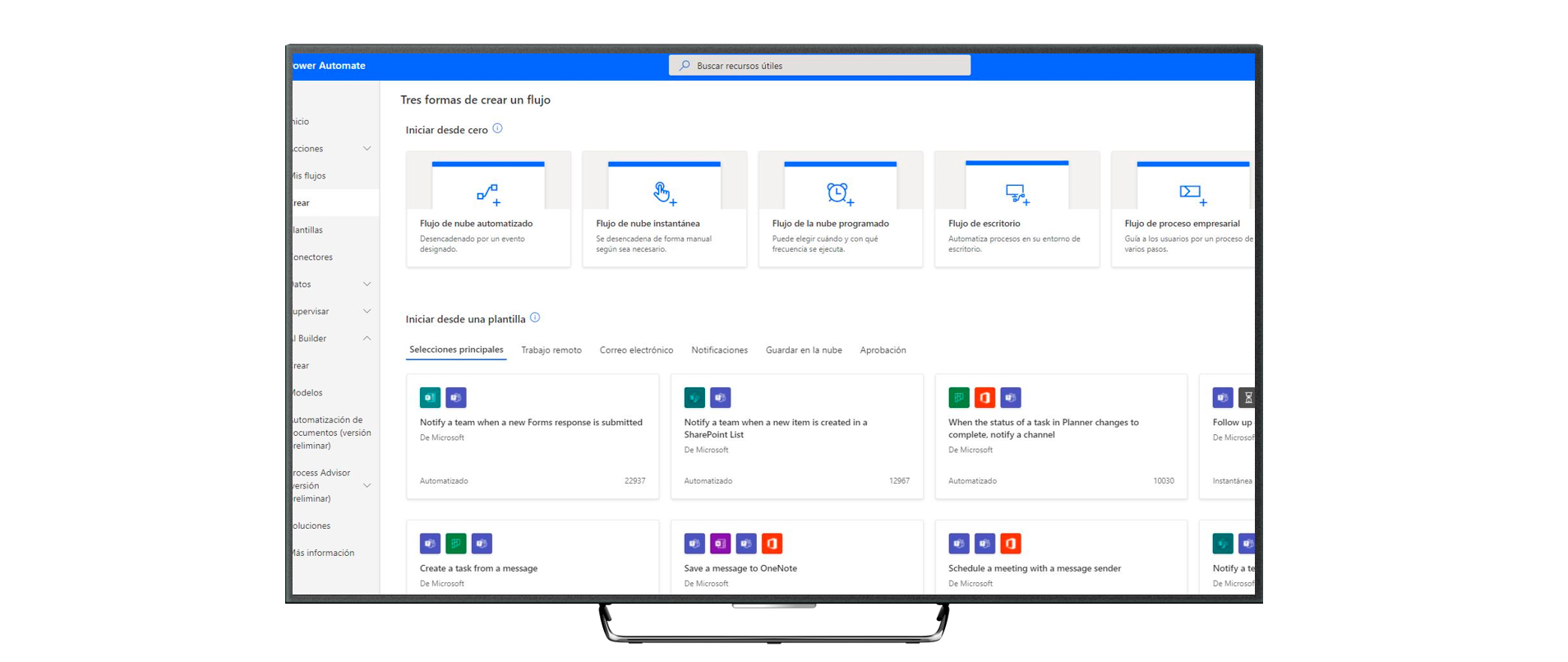Expand the Datos sidebar chevron
The height and width of the screenshot is (662, 1568).
point(367,285)
